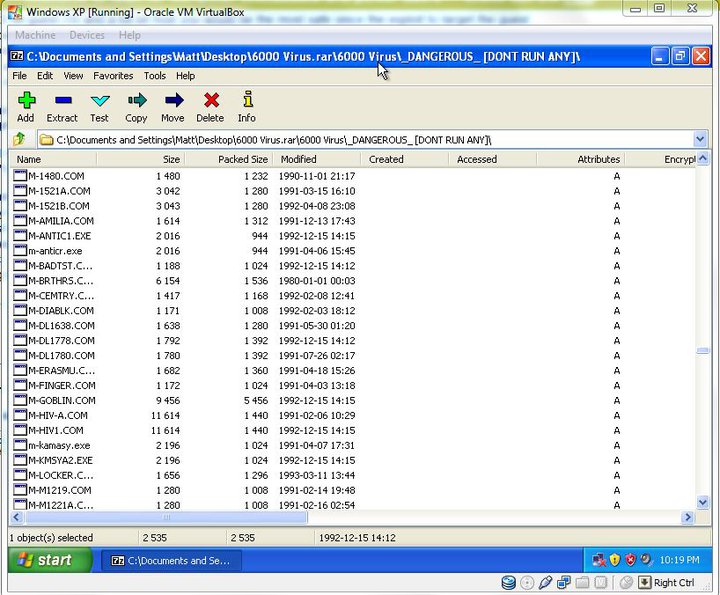Click the red Delete icon
Viewport: 720px width, 595px height.
pos(211,100)
